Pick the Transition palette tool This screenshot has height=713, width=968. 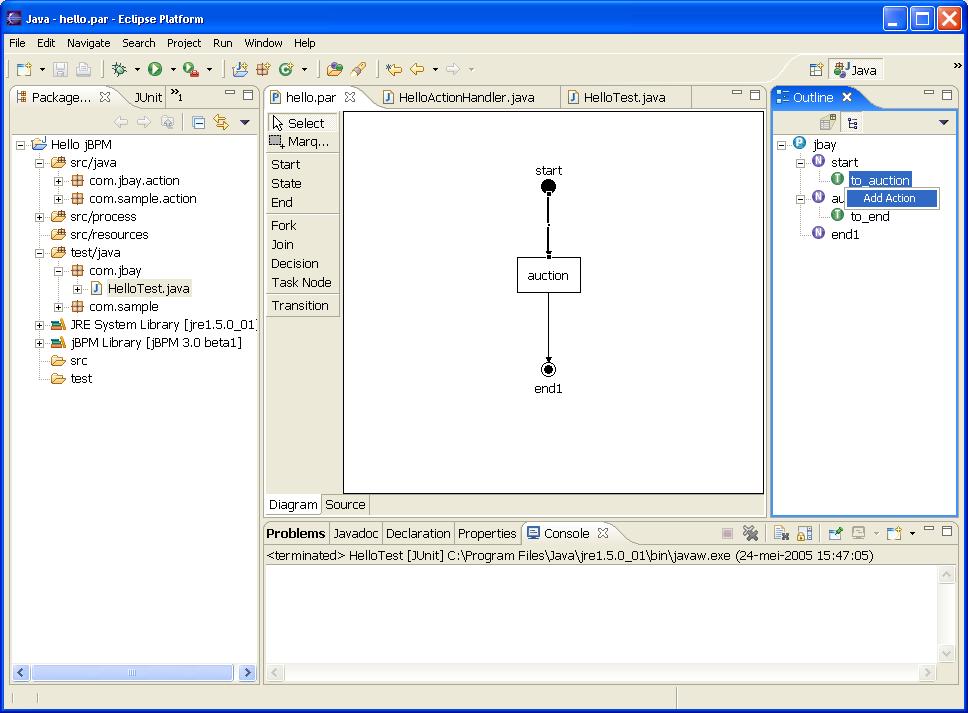[x=300, y=306]
